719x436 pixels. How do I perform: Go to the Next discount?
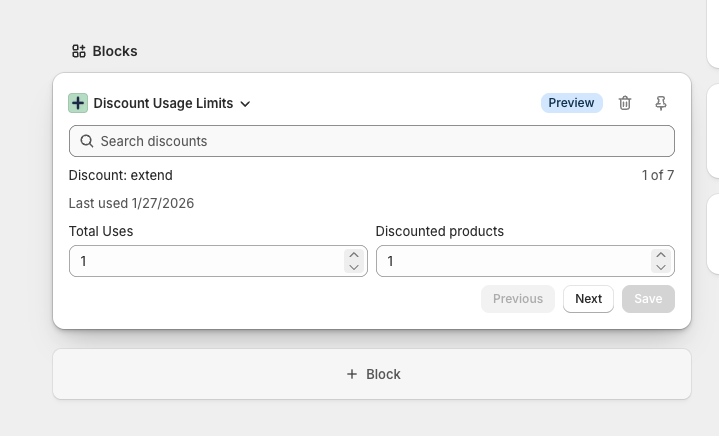[588, 299]
